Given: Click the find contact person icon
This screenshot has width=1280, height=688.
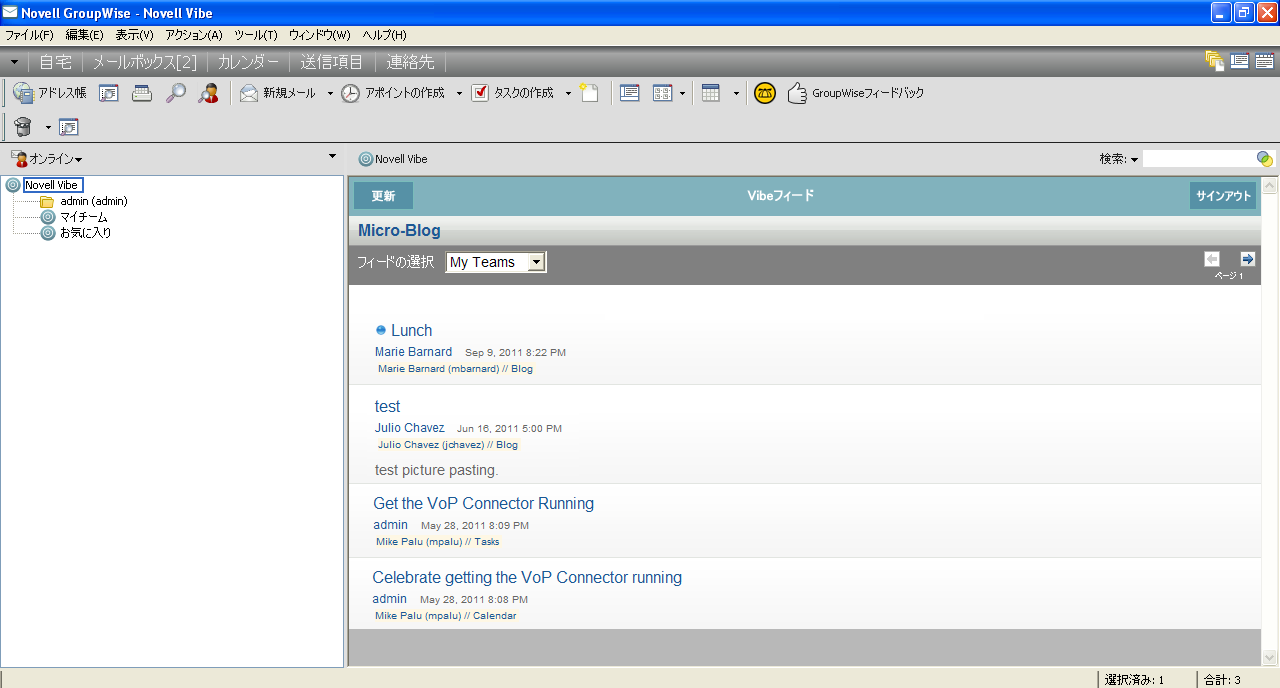Looking at the screenshot, I should [x=208, y=92].
